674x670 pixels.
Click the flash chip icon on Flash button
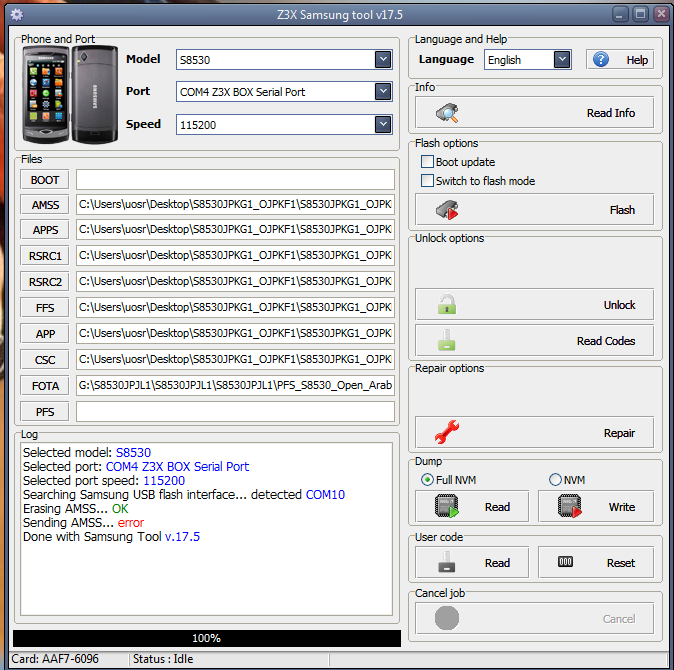point(447,210)
